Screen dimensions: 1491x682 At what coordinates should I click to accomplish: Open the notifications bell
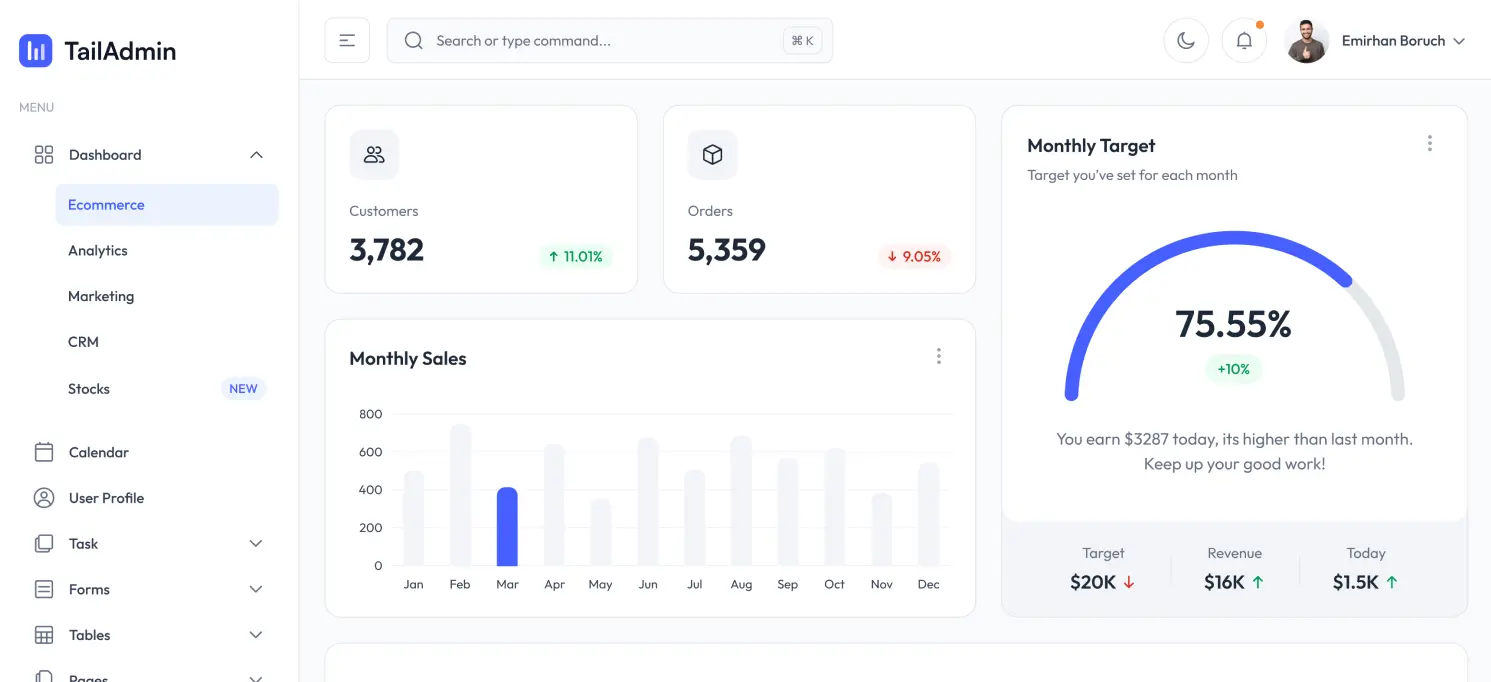click(1244, 41)
